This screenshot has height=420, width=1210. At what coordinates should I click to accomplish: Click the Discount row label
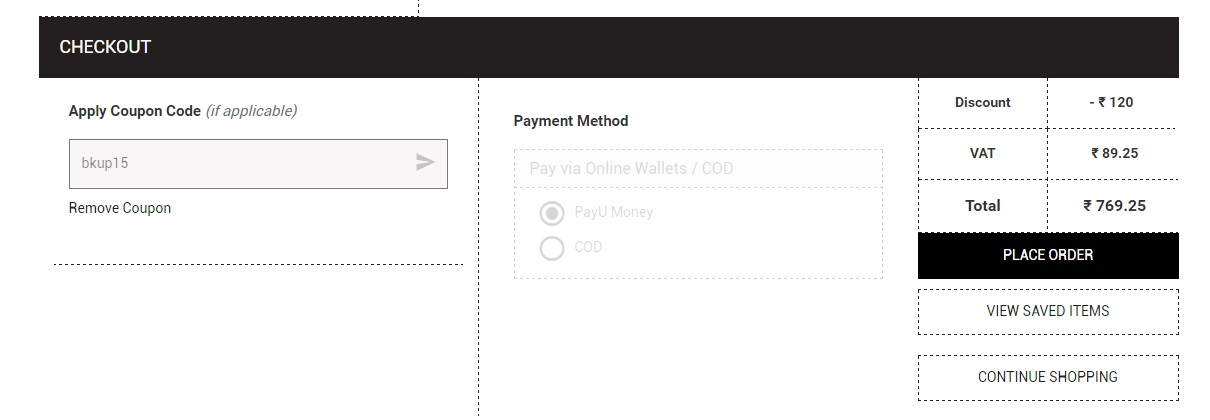point(982,102)
